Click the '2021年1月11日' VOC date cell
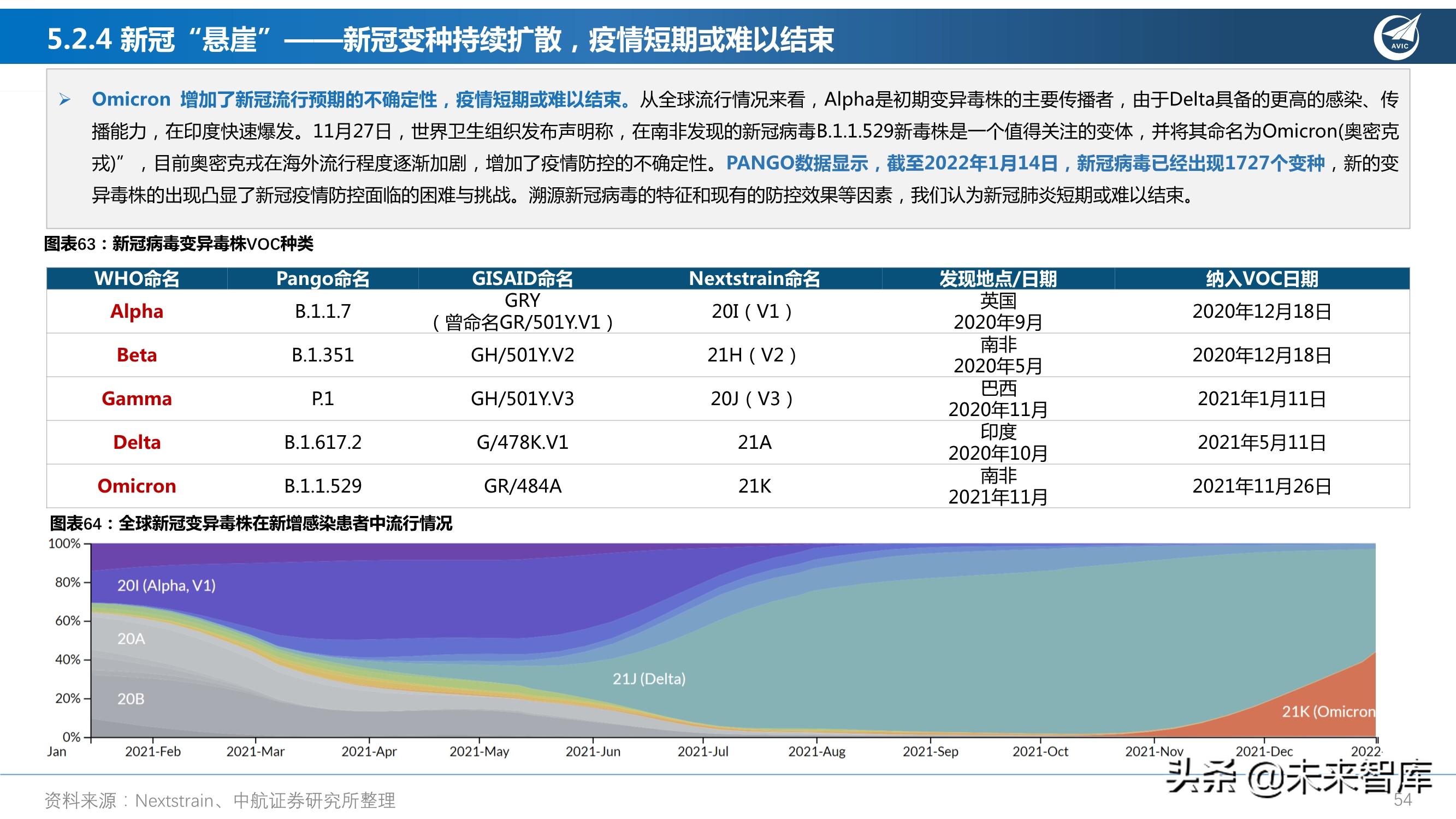 [1262, 398]
